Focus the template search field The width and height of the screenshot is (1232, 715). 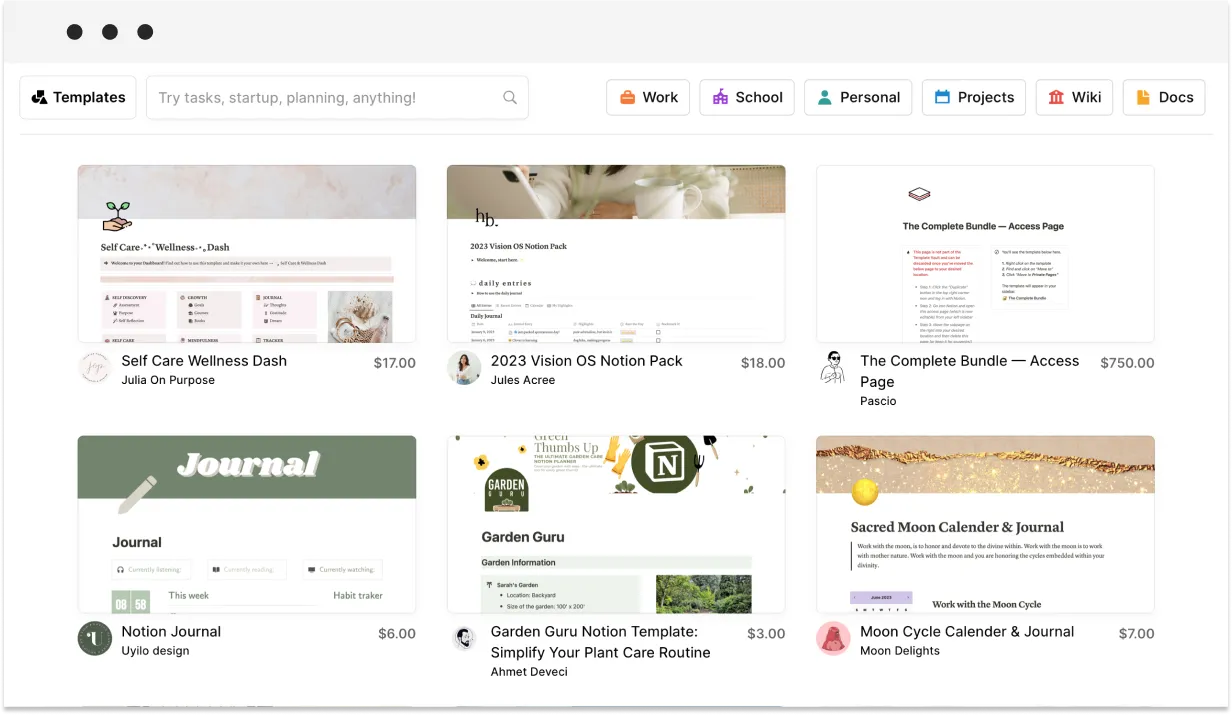[337, 97]
